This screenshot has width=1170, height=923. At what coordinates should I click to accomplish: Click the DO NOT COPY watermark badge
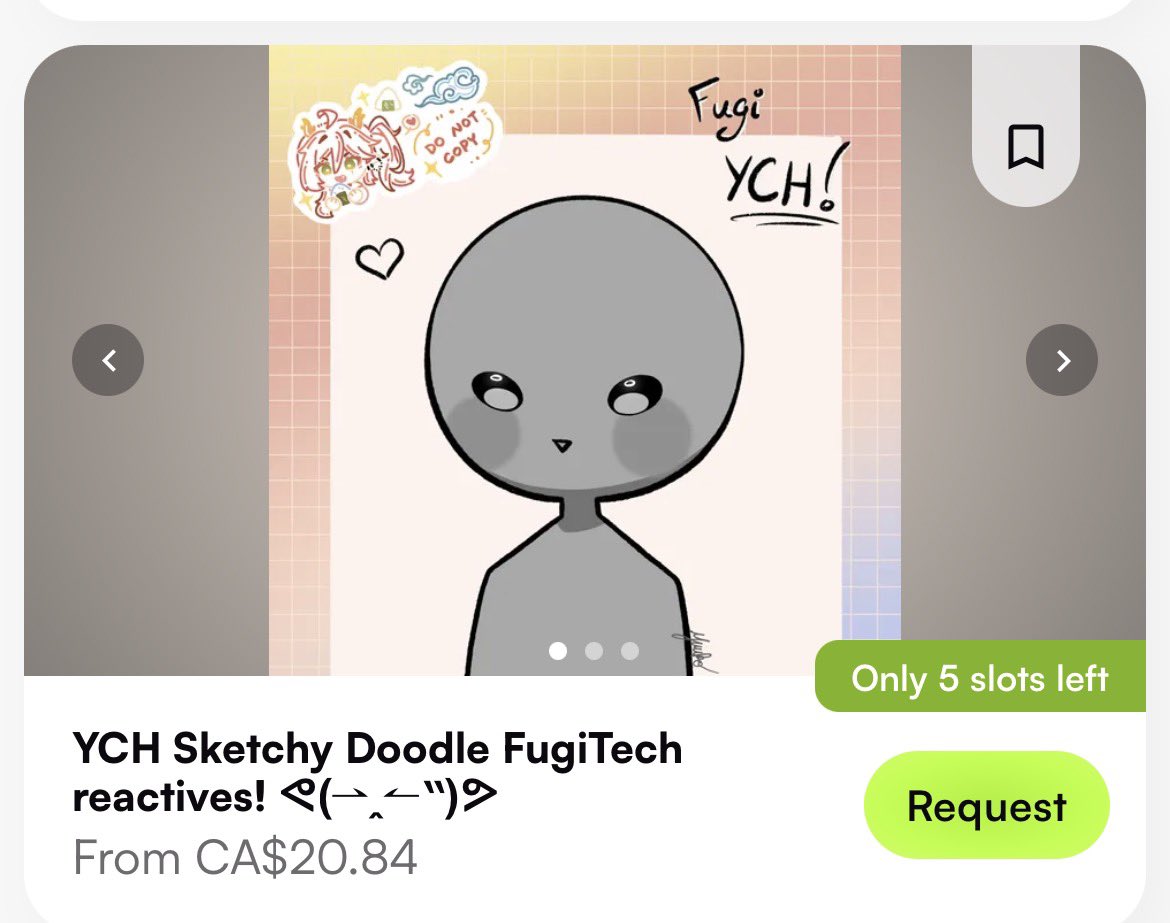[x=453, y=137]
